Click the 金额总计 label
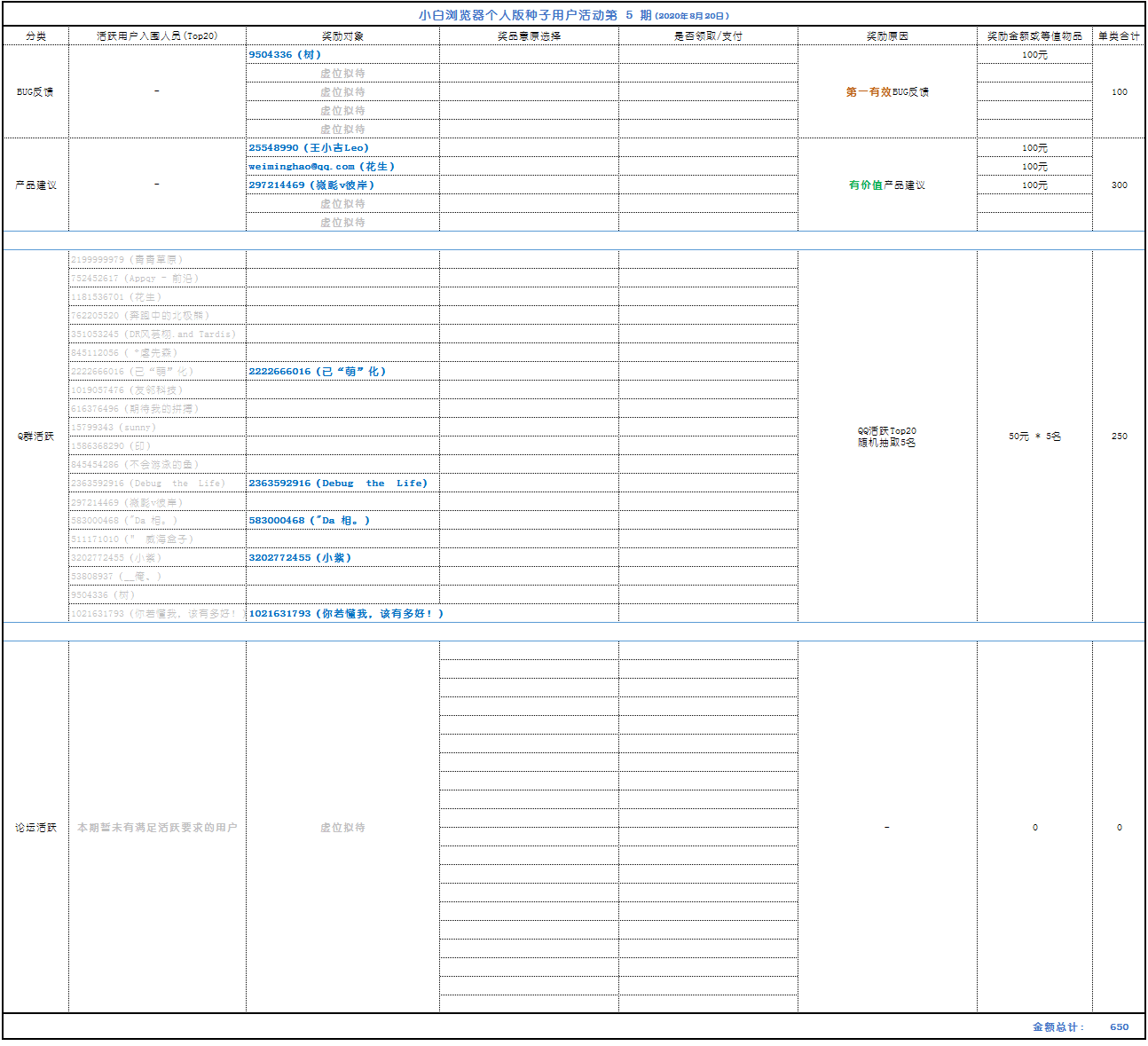This screenshot has height=1046, width=1148. [x=1058, y=1027]
